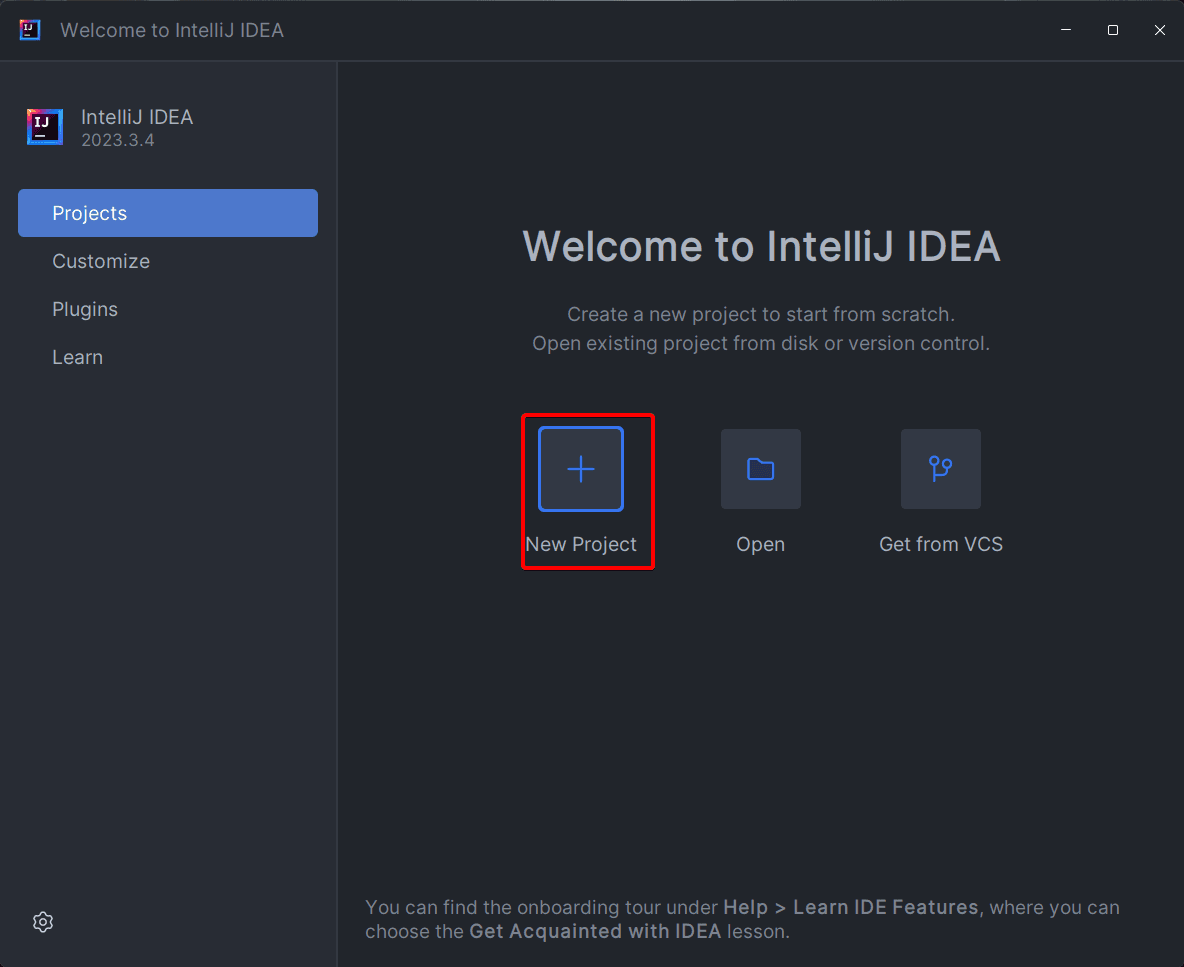
Task: Click the 'IntelliJ IDEA' name in the sidebar
Action: pyautogui.click(x=137, y=117)
